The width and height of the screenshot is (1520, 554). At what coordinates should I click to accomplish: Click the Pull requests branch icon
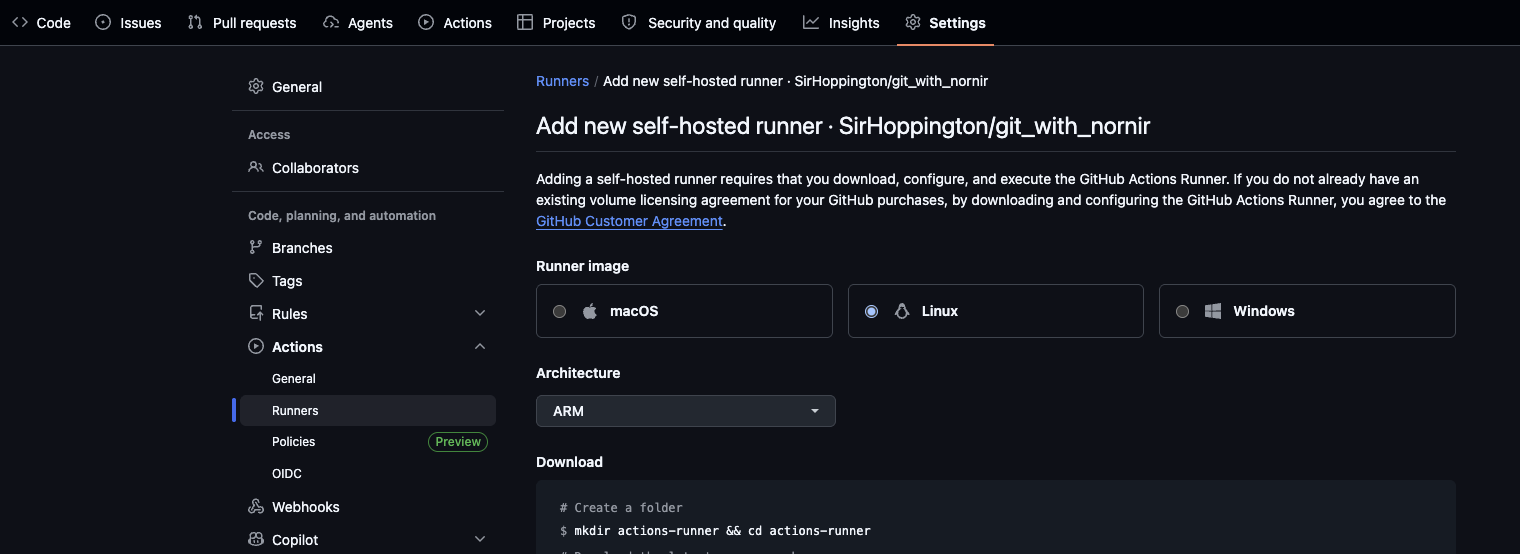click(195, 22)
